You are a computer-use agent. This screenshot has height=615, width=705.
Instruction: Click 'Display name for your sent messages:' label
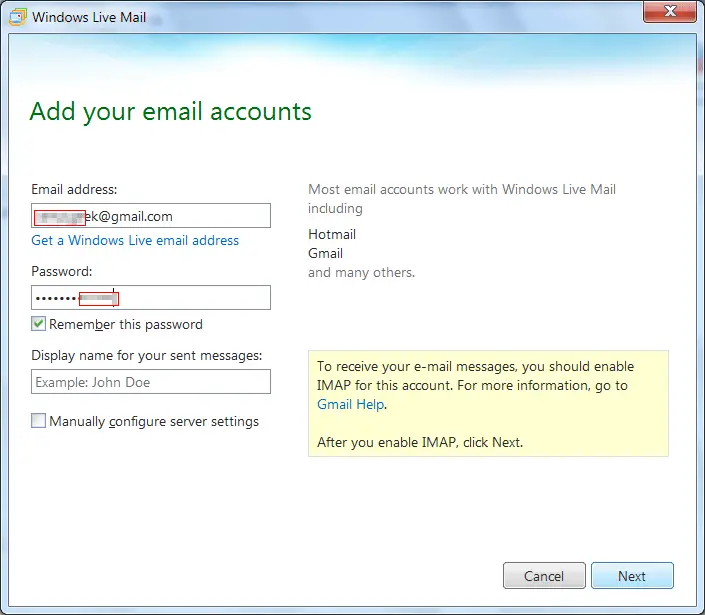(147, 356)
